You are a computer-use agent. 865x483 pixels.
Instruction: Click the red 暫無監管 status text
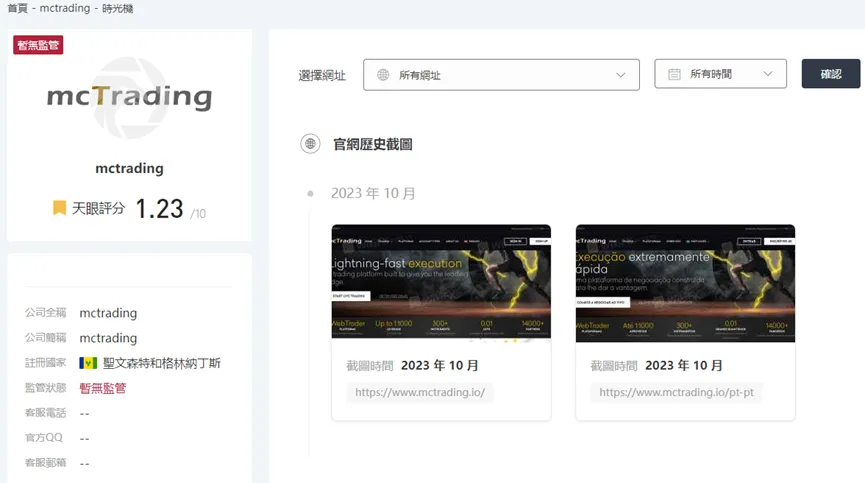(x=103, y=388)
